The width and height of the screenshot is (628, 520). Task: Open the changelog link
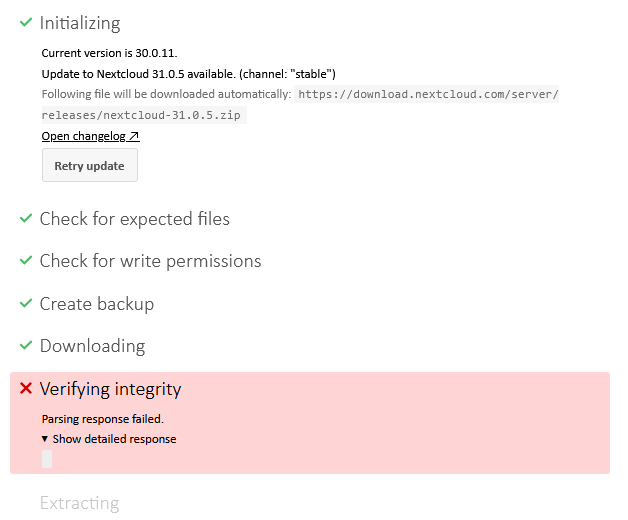click(x=91, y=136)
